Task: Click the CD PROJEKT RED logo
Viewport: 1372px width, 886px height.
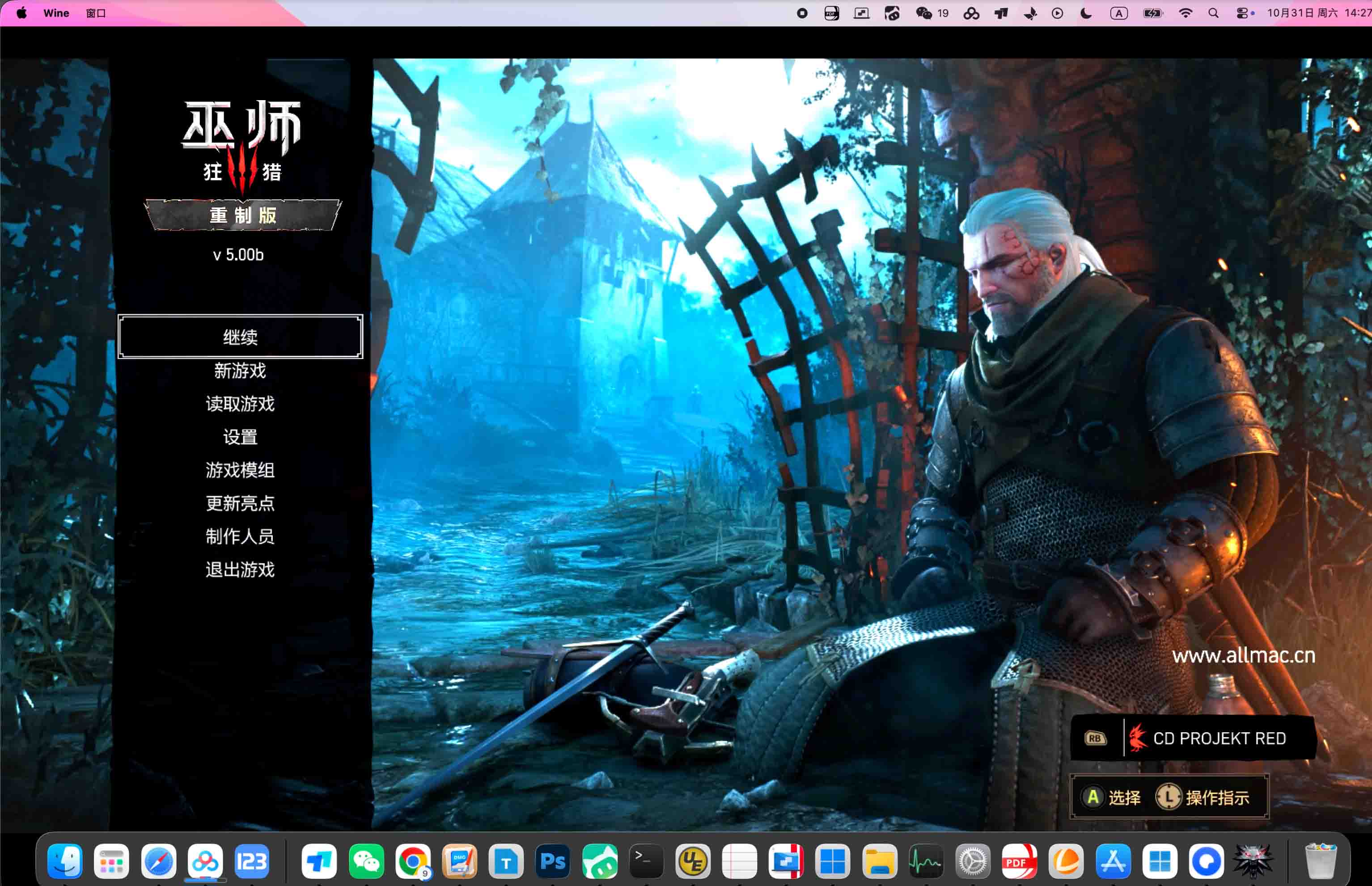Action: [1207, 738]
